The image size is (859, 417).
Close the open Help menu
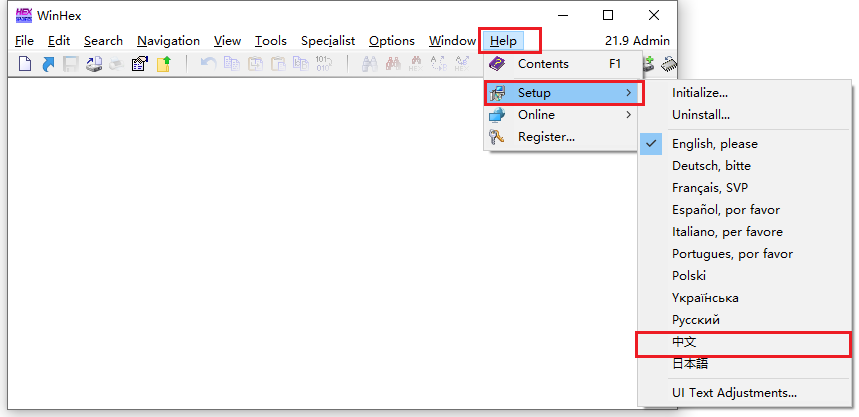[x=503, y=41]
